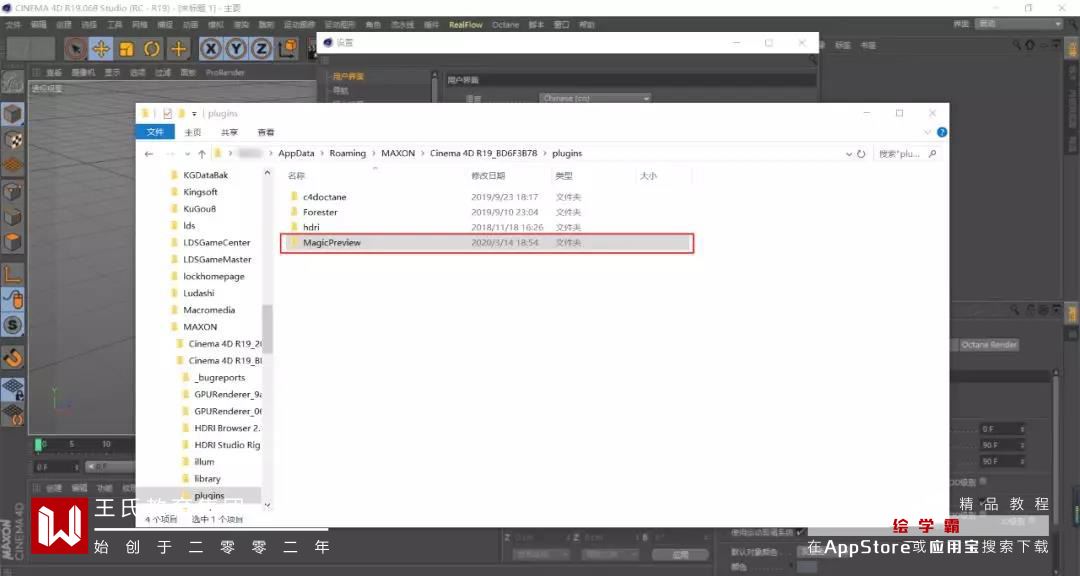Select the Workplane orange grid icon
The image size is (1080, 576).
click(x=12, y=165)
